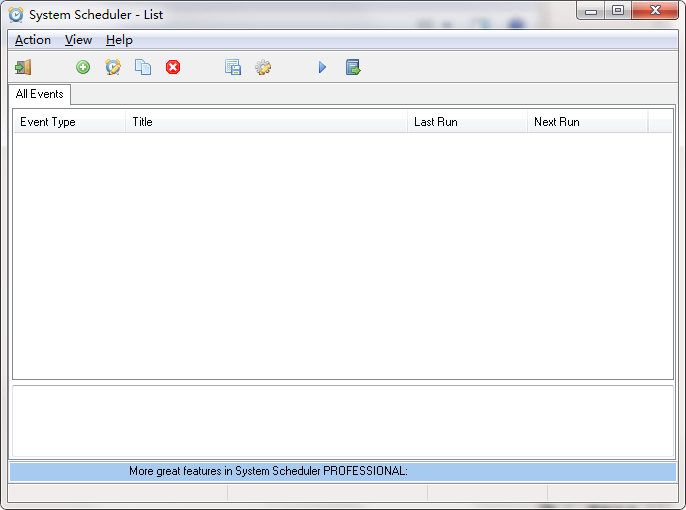
Task: Click the edit event clock icon
Action: [x=113, y=67]
